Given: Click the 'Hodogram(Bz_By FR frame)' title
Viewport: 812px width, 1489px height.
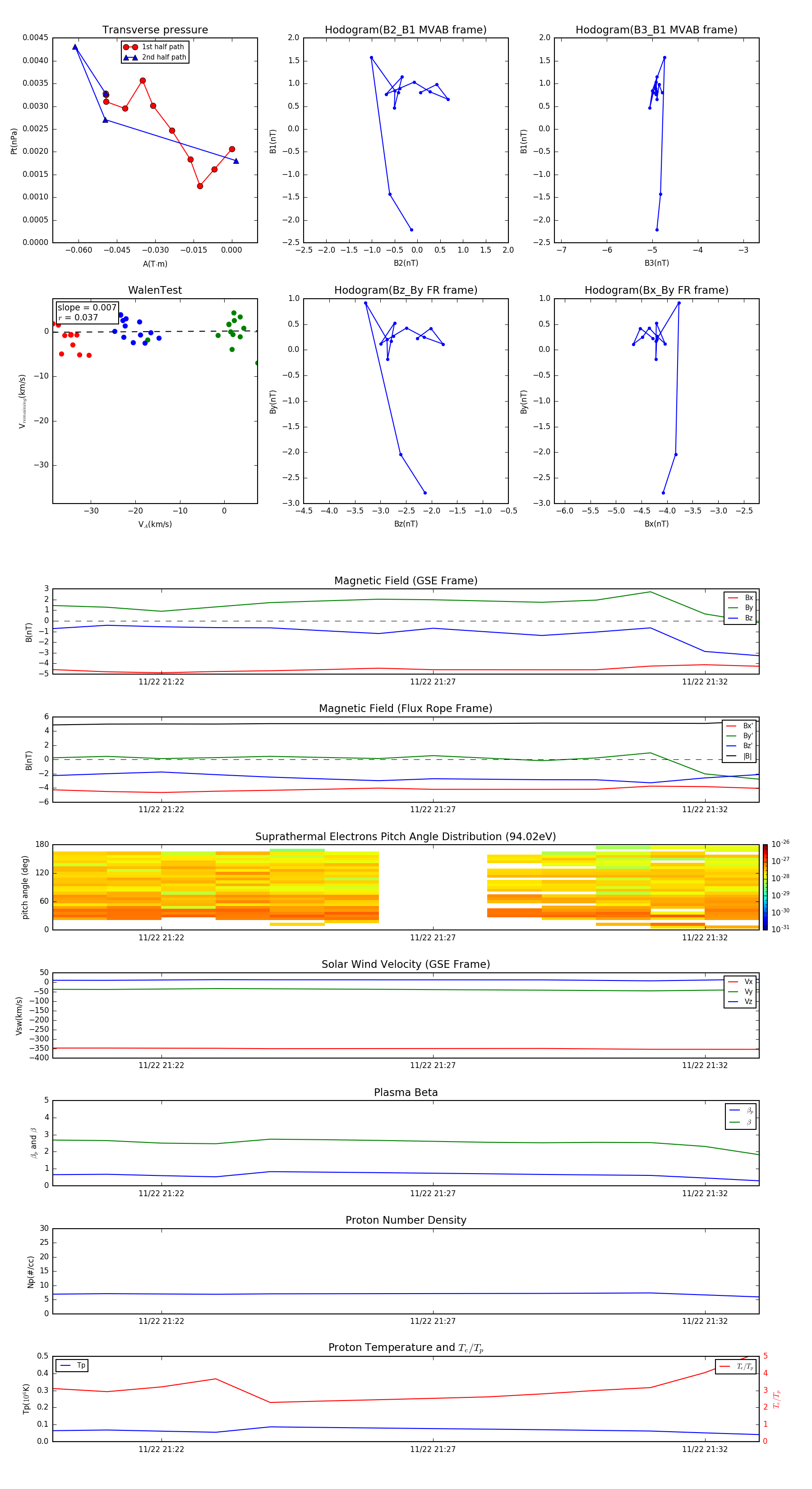Looking at the screenshot, I should (x=406, y=290).
